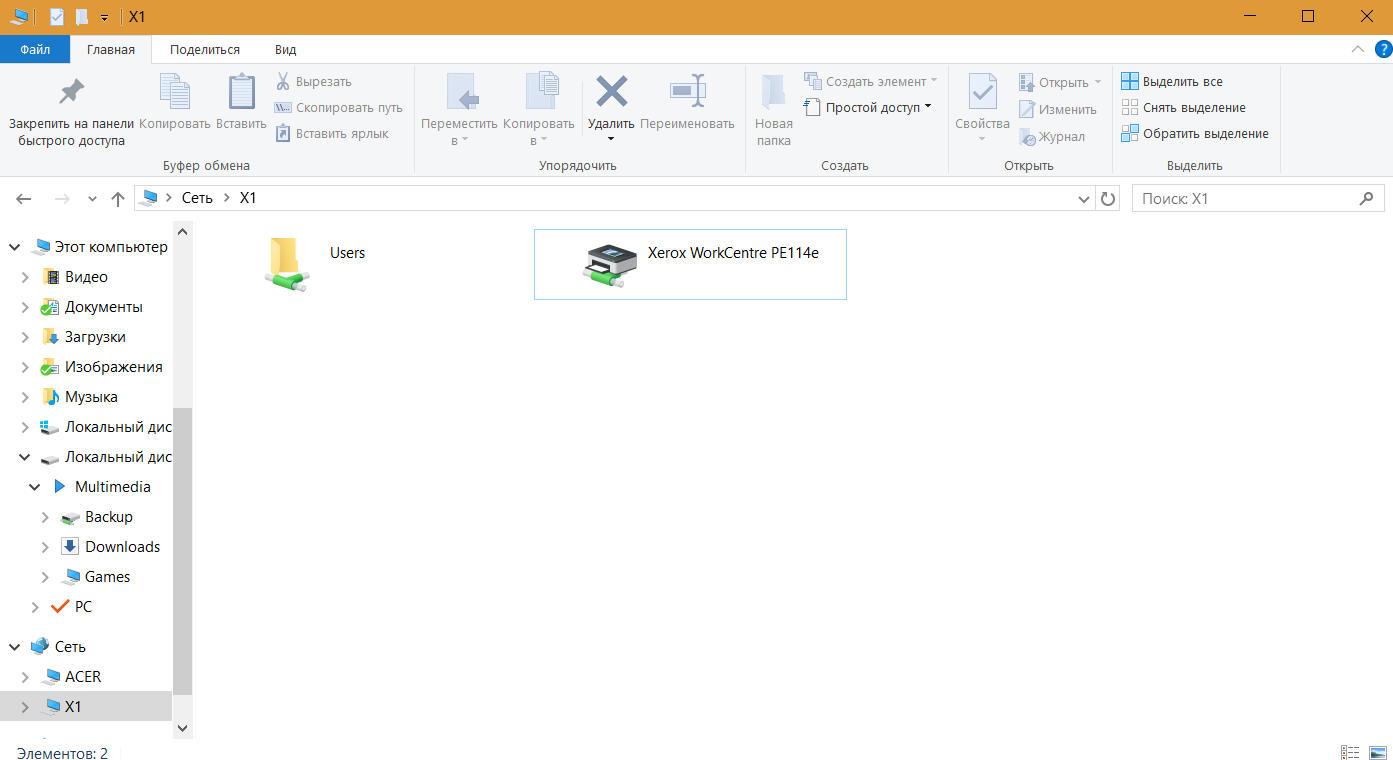
Task: Switch to the Вид tab
Action: click(286, 49)
